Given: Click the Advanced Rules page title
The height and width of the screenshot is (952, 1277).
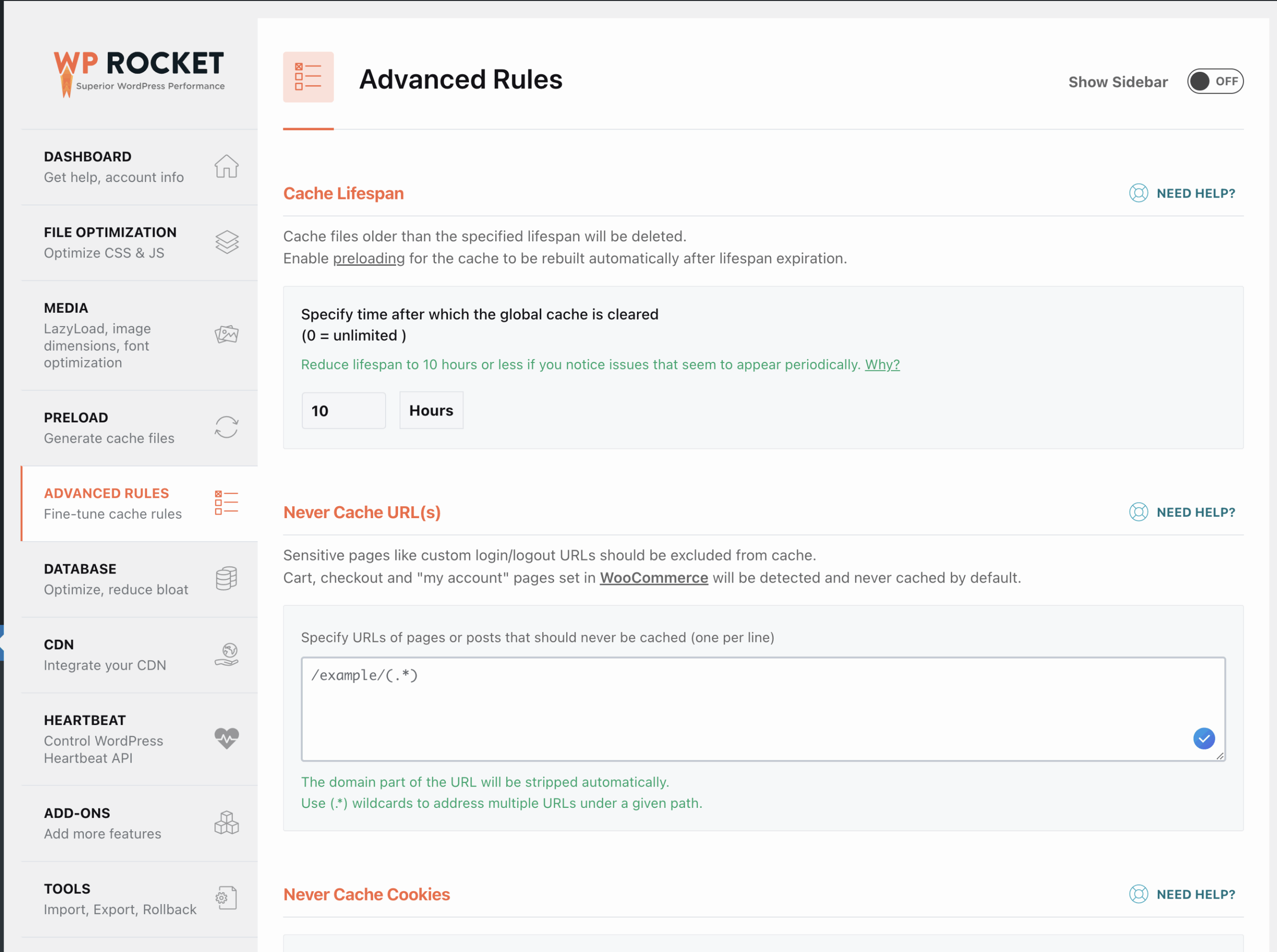Looking at the screenshot, I should (460, 79).
